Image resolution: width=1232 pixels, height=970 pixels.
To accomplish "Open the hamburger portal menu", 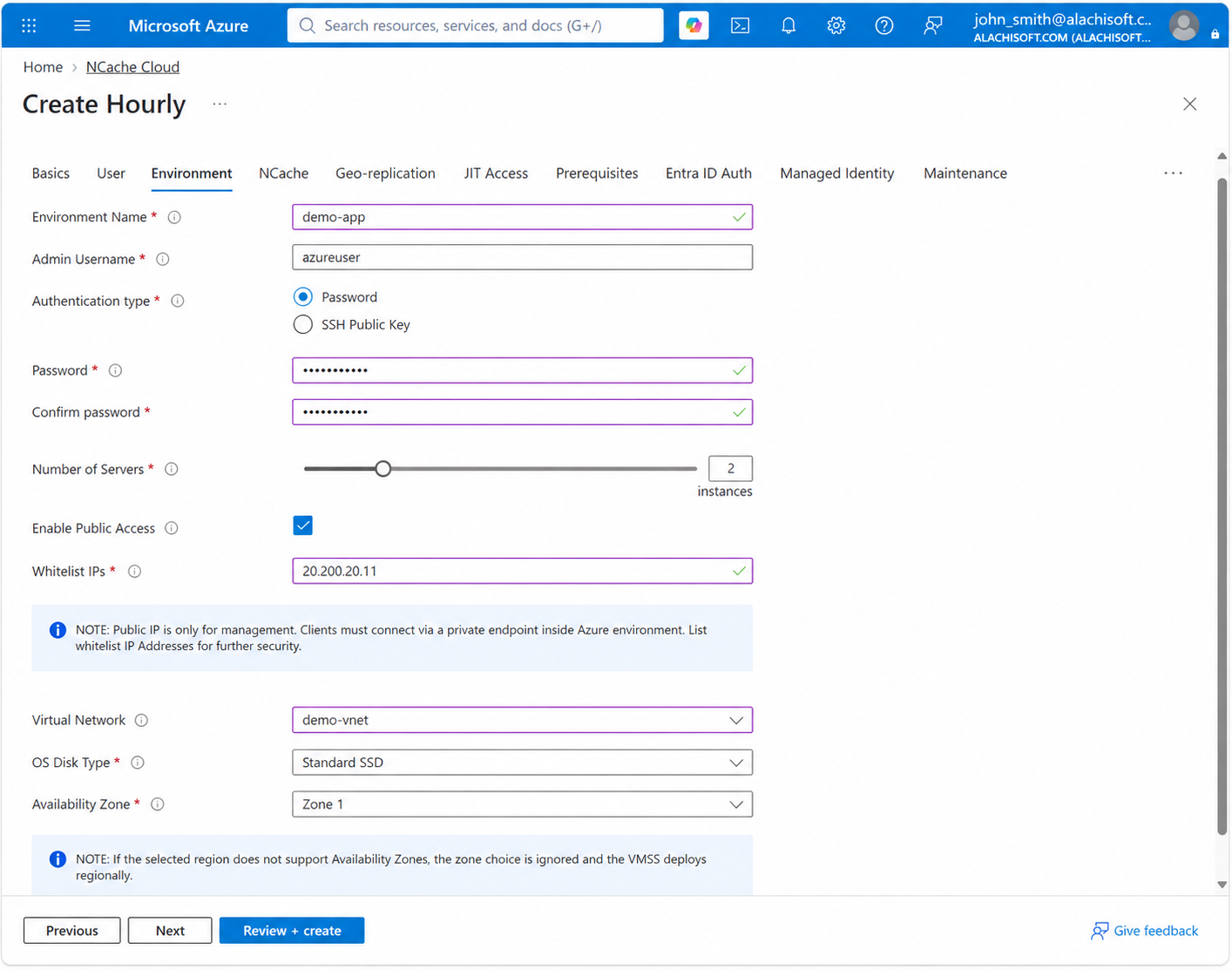I will [82, 25].
